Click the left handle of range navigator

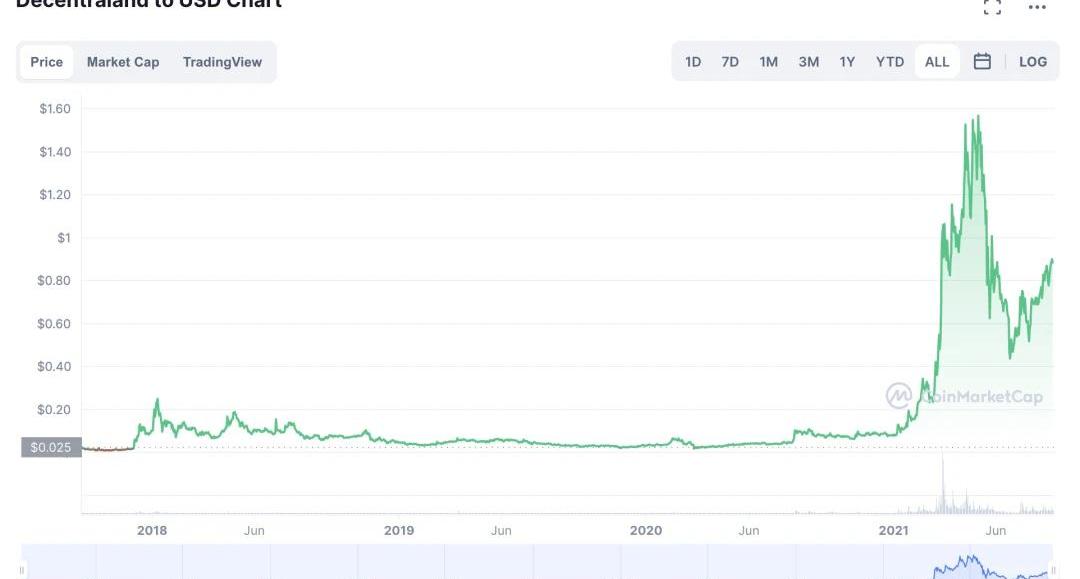tap(22, 571)
